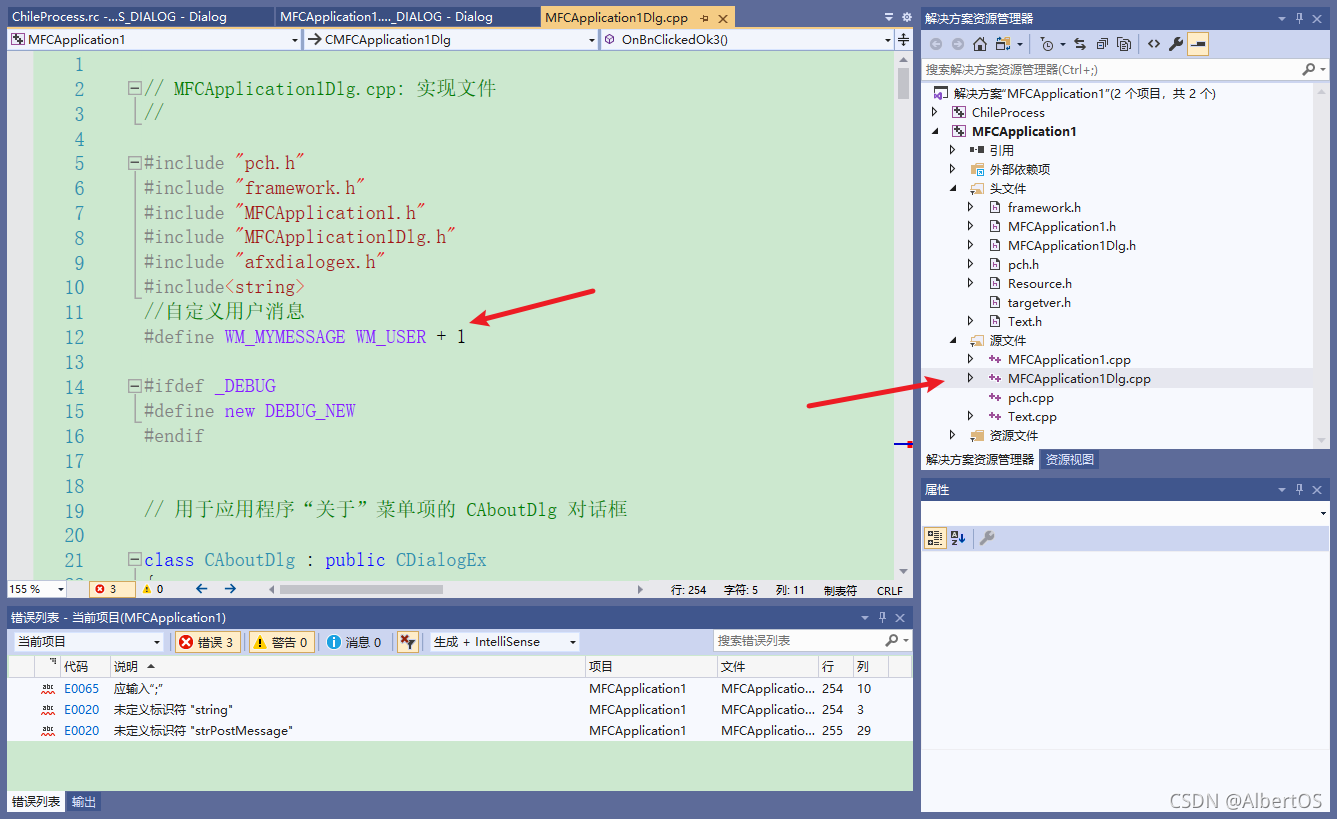
Task: Click Code (代码) column header
Action: 84,666
